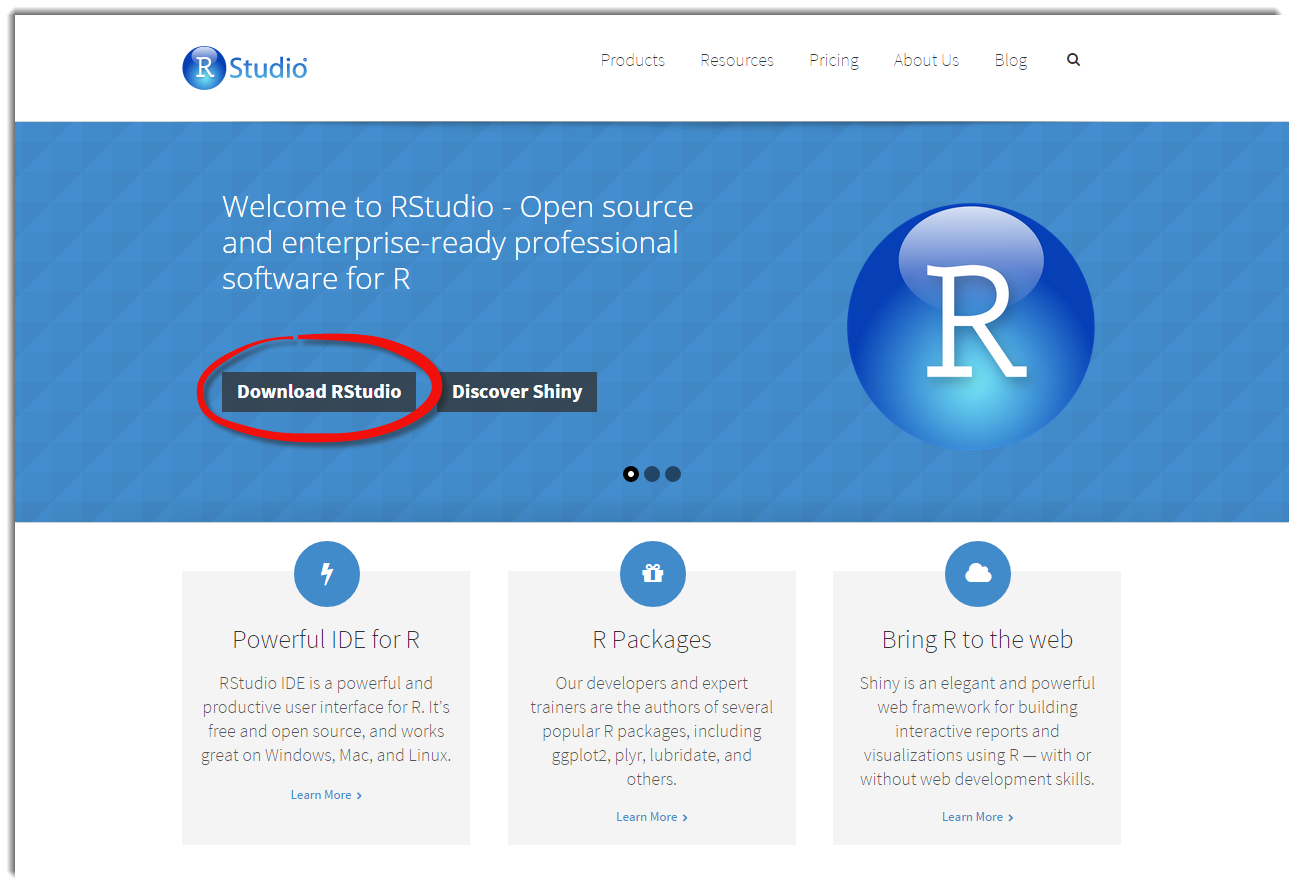Click the lightning bolt IDE icon

(326, 574)
